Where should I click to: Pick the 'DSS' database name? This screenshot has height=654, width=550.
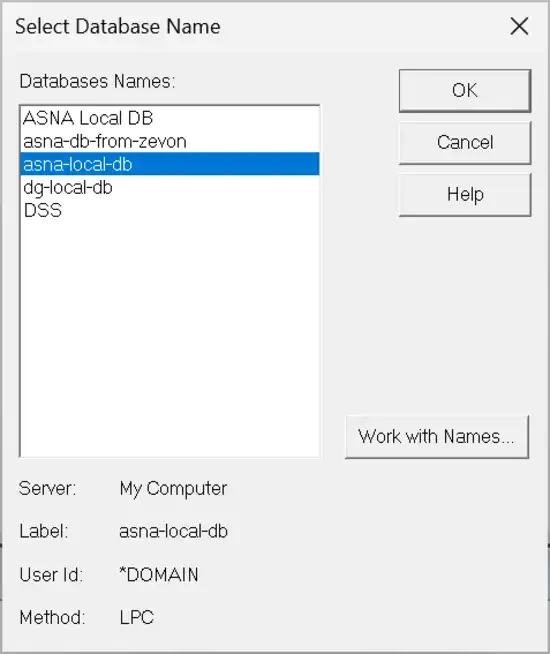click(169, 210)
